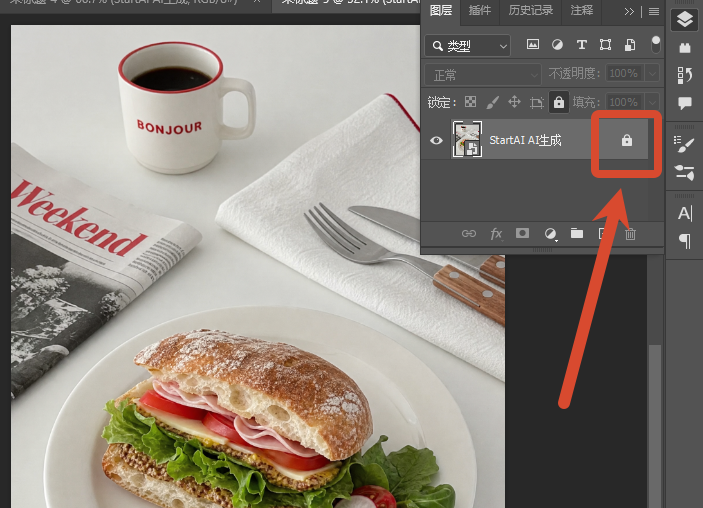This screenshot has width=703, height=508.
Task: Open the 历史记录 tab
Action: [530, 11]
